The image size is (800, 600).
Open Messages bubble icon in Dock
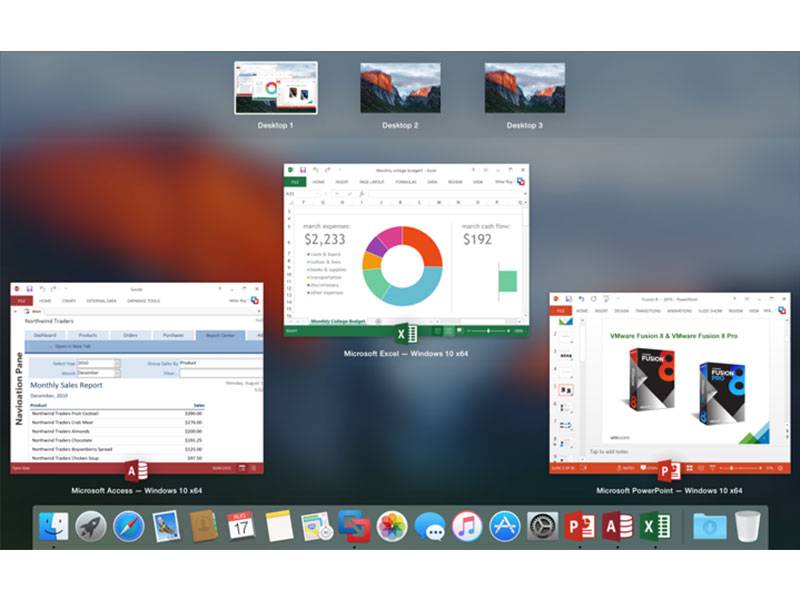tap(430, 526)
